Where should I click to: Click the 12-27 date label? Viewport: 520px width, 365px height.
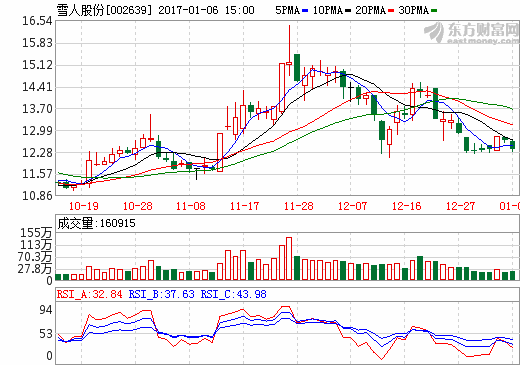point(460,206)
